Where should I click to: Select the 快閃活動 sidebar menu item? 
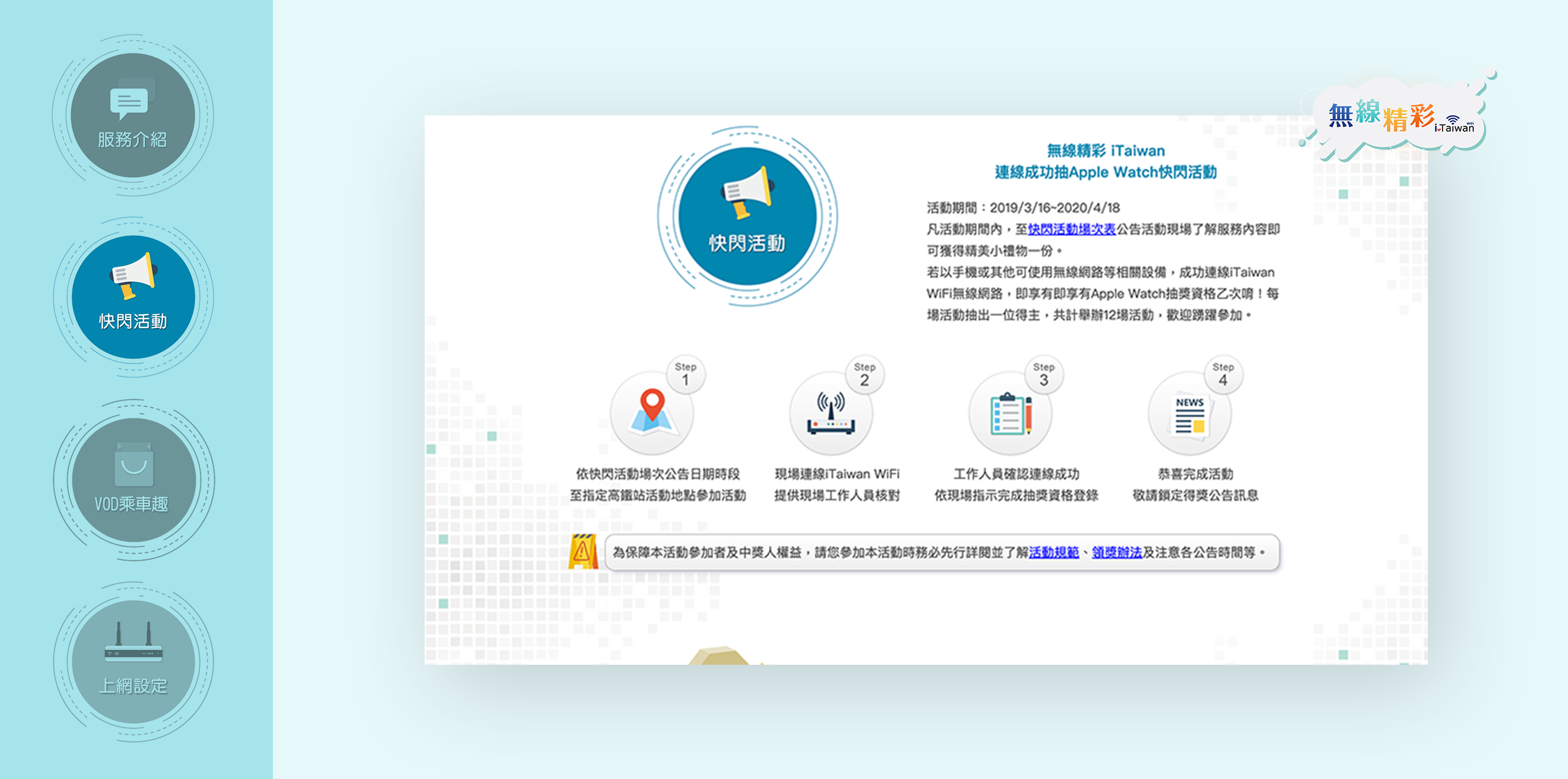point(133,297)
